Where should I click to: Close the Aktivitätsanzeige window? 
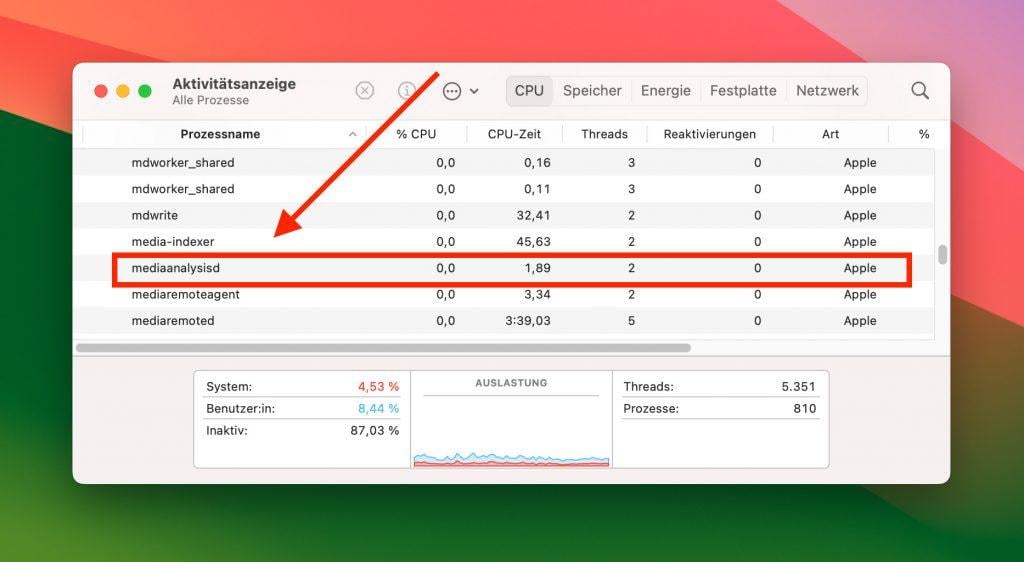pyautogui.click(x=101, y=91)
